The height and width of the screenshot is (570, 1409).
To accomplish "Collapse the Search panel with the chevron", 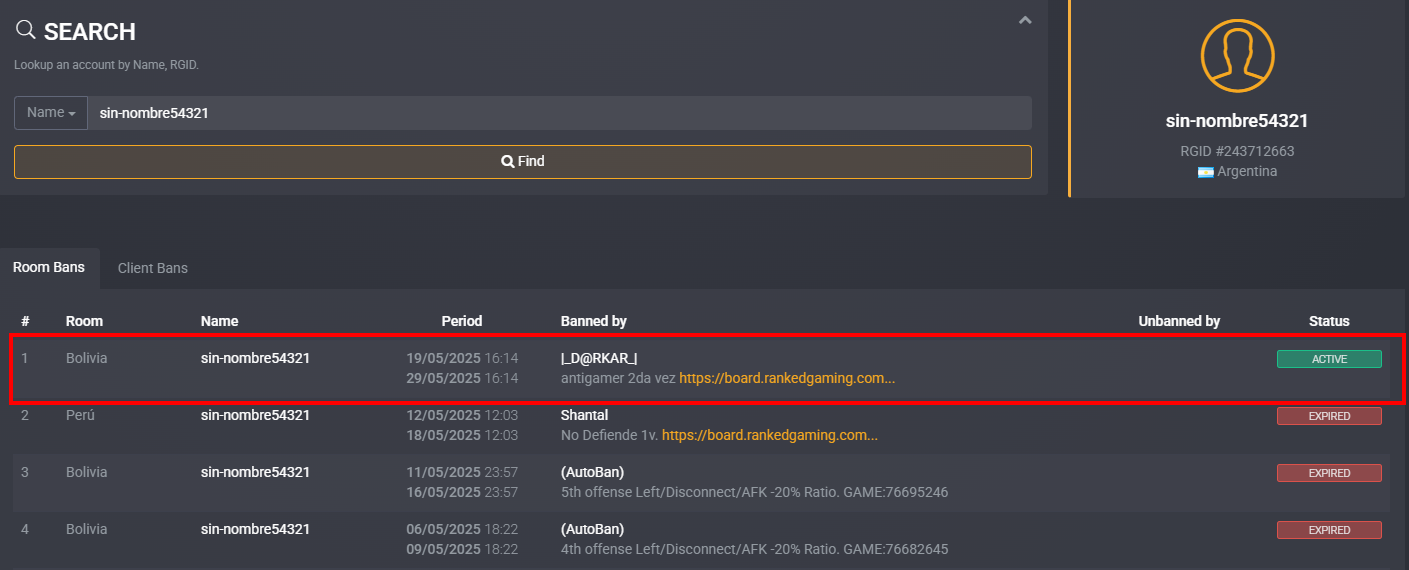I will 1025,20.
